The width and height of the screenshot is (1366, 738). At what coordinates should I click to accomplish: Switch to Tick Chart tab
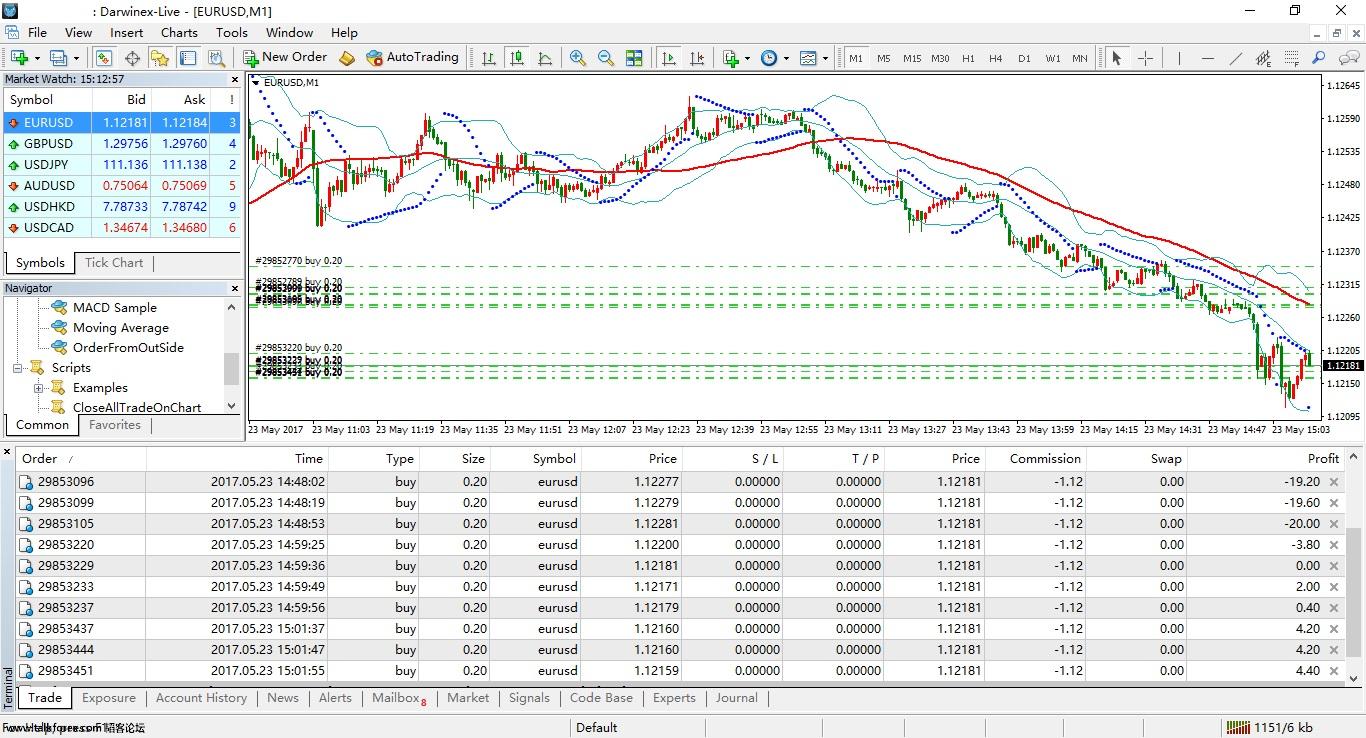click(114, 263)
